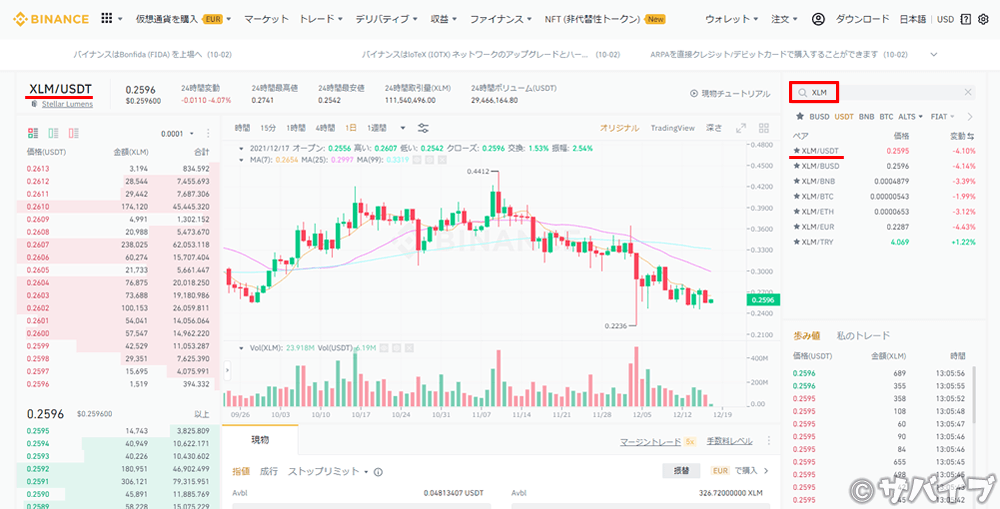Favorite star for XLM/BNB pair

tap(797, 181)
